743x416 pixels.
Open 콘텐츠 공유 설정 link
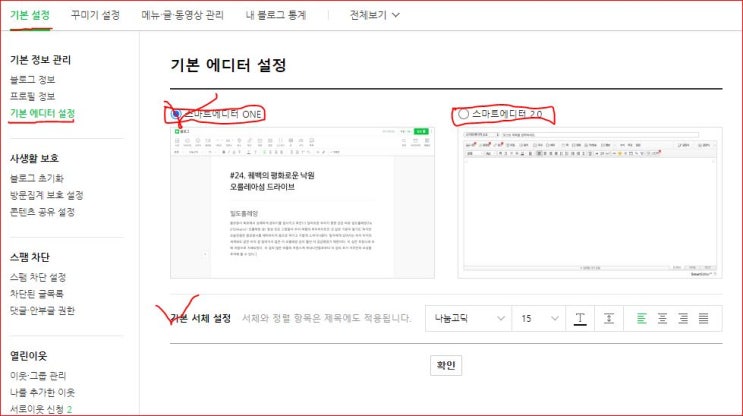click(43, 212)
